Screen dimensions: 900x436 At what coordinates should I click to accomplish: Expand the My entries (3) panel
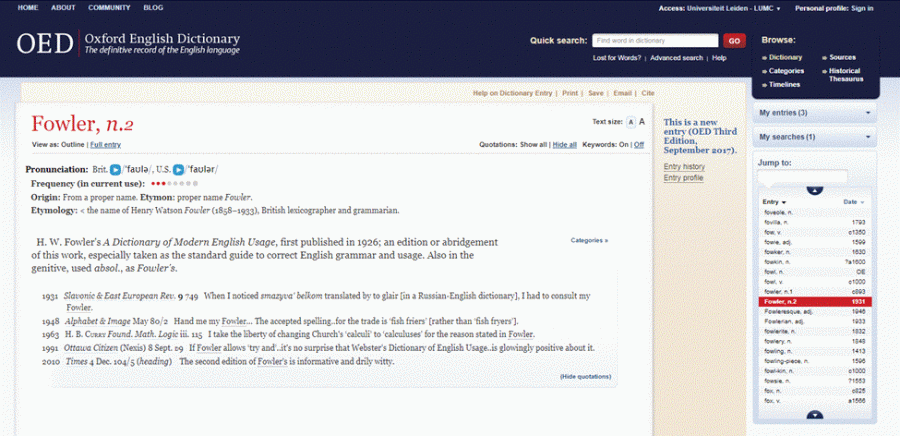coord(814,112)
